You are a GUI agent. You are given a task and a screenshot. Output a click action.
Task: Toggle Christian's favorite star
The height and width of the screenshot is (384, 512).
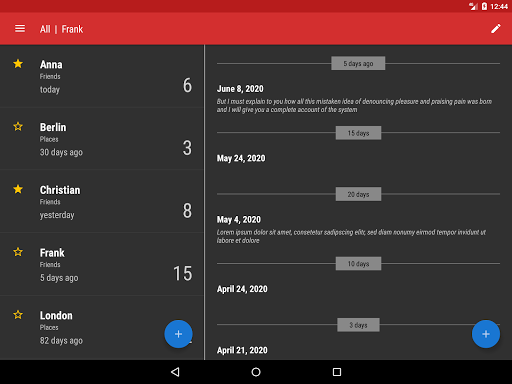(x=18, y=189)
